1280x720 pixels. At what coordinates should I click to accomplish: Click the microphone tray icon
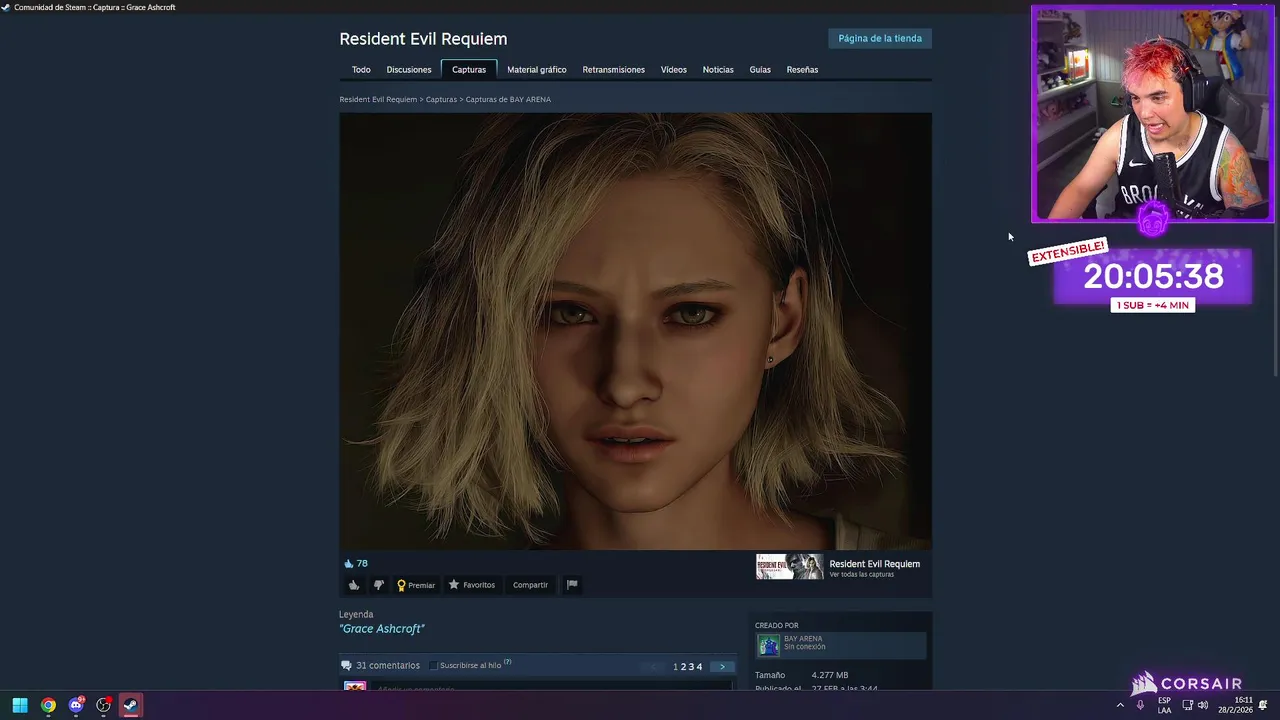[x=1140, y=705]
